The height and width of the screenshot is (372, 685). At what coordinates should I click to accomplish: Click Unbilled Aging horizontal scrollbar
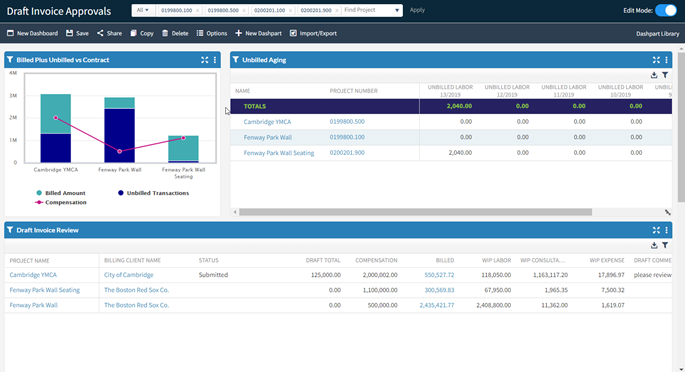click(x=415, y=212)
